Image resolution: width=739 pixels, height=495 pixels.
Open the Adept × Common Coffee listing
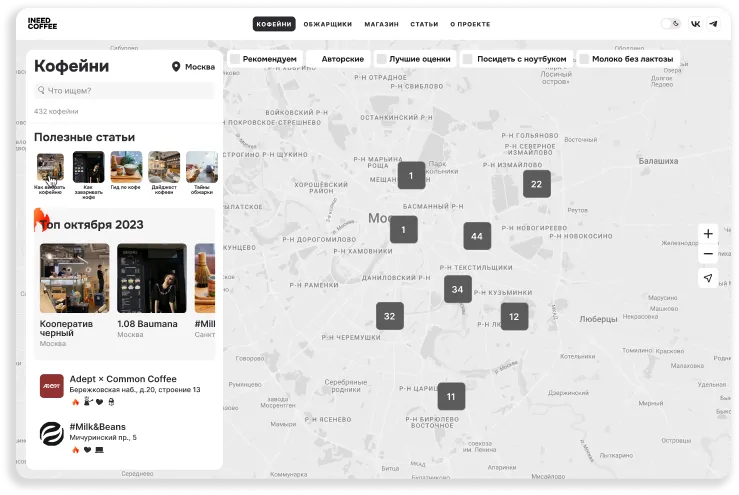124,389
